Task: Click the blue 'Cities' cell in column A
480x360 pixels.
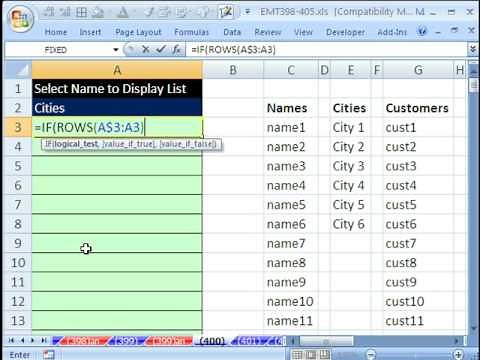Action: [x=117, y=108]
